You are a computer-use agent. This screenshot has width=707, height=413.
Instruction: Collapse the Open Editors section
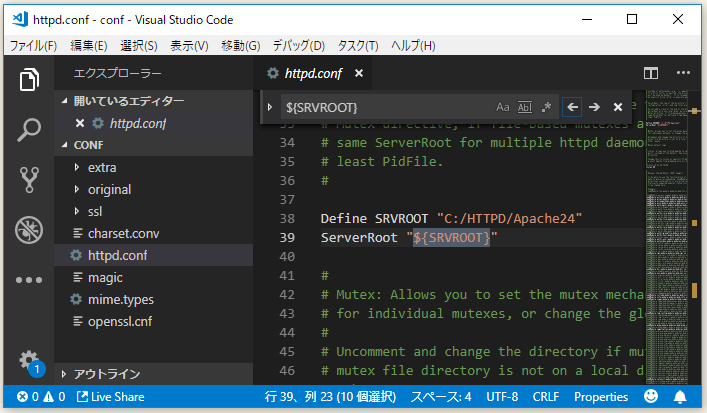pyautogui.click(x=64, y=101)
